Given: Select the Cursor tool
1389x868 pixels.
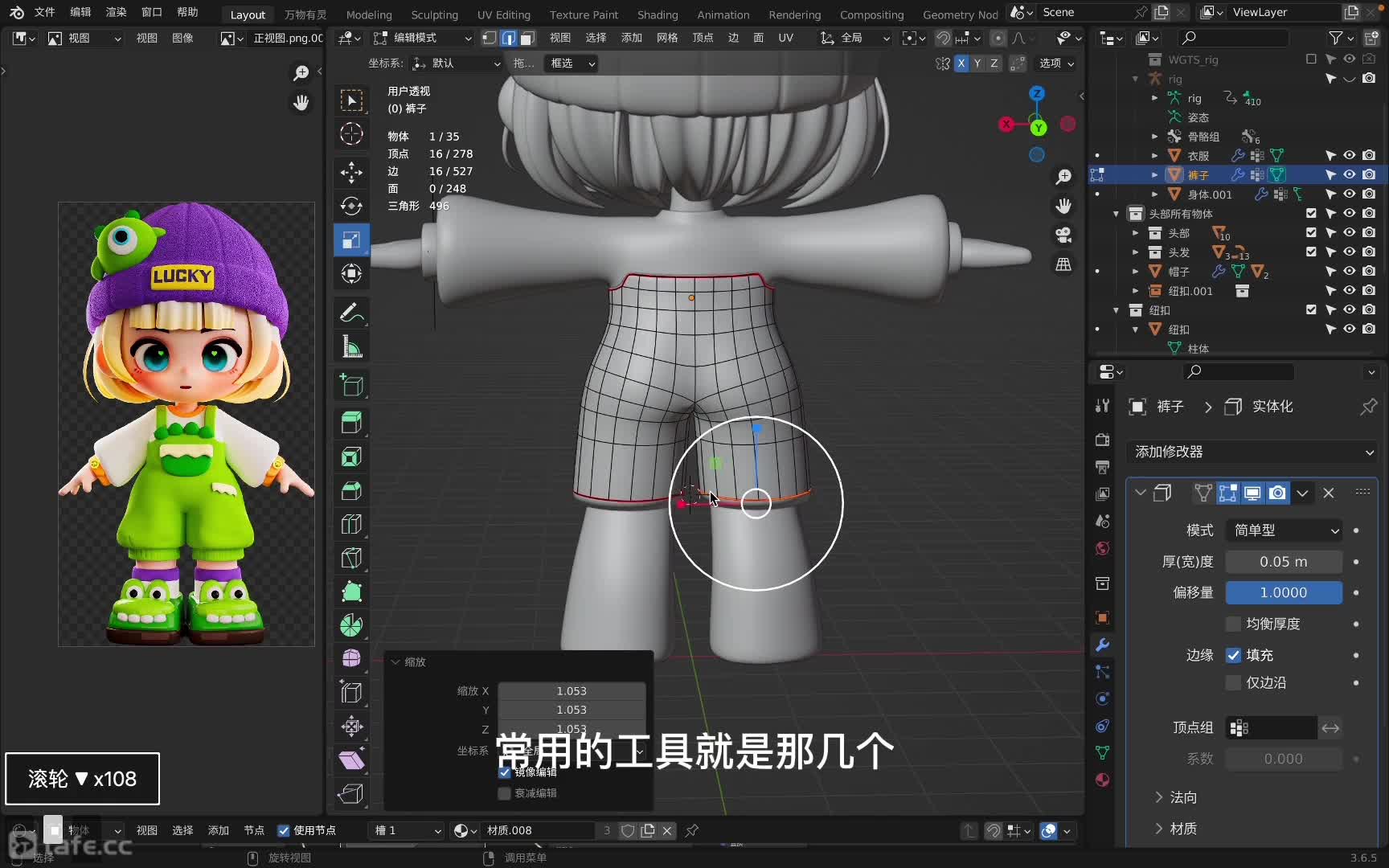Looking at the screenshot, I should 351,133.
